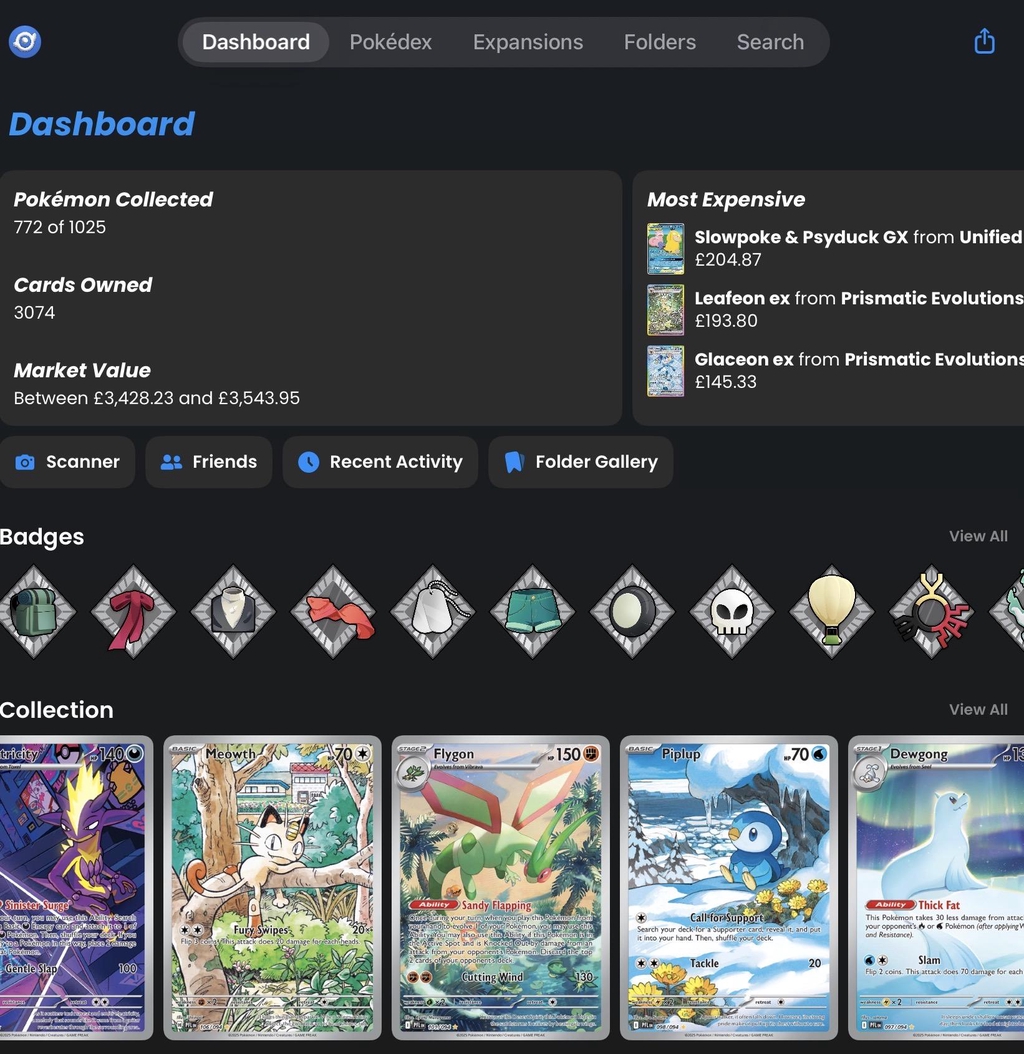Open the Meowth card thumbnail
This screenshot has width=1024, height=1054.
point(272,888)
